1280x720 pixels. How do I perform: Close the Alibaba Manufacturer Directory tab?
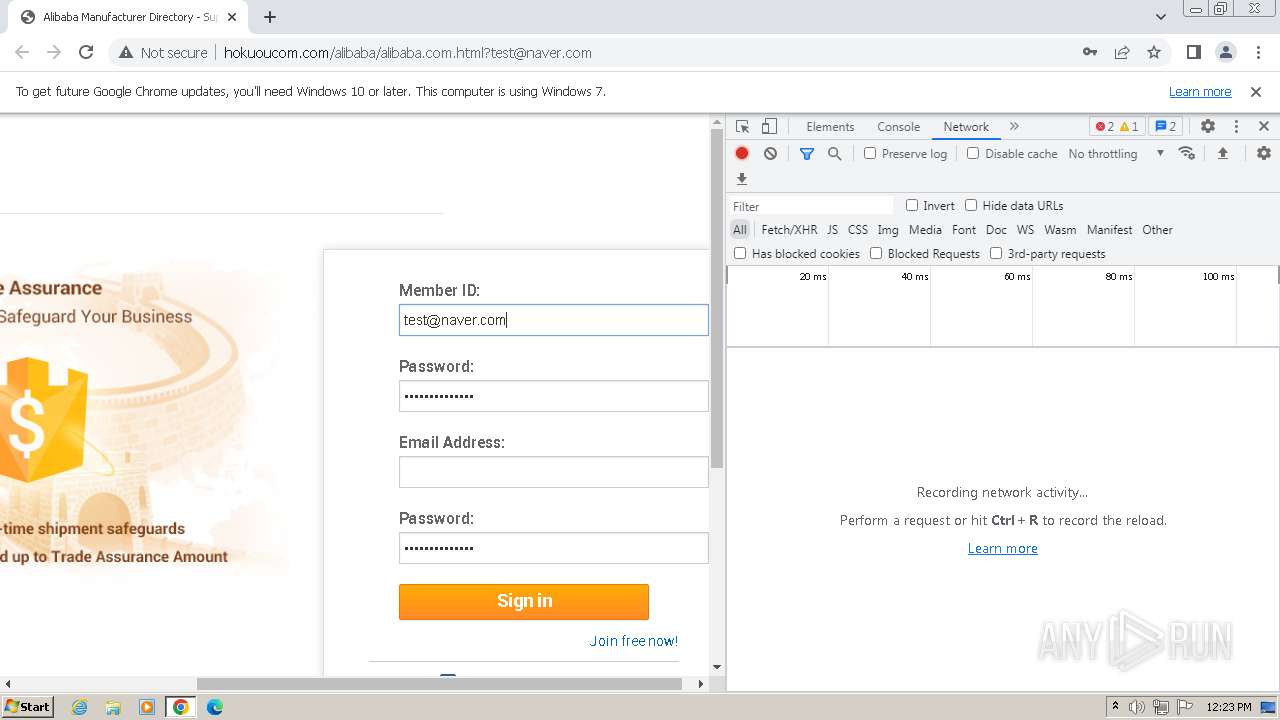click(231, 17)
